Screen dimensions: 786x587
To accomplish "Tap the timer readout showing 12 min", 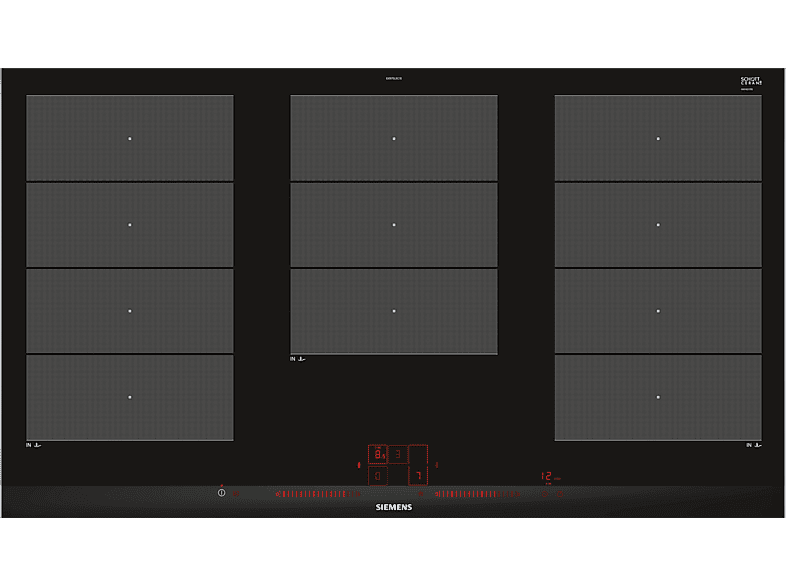I will (551, 477).
